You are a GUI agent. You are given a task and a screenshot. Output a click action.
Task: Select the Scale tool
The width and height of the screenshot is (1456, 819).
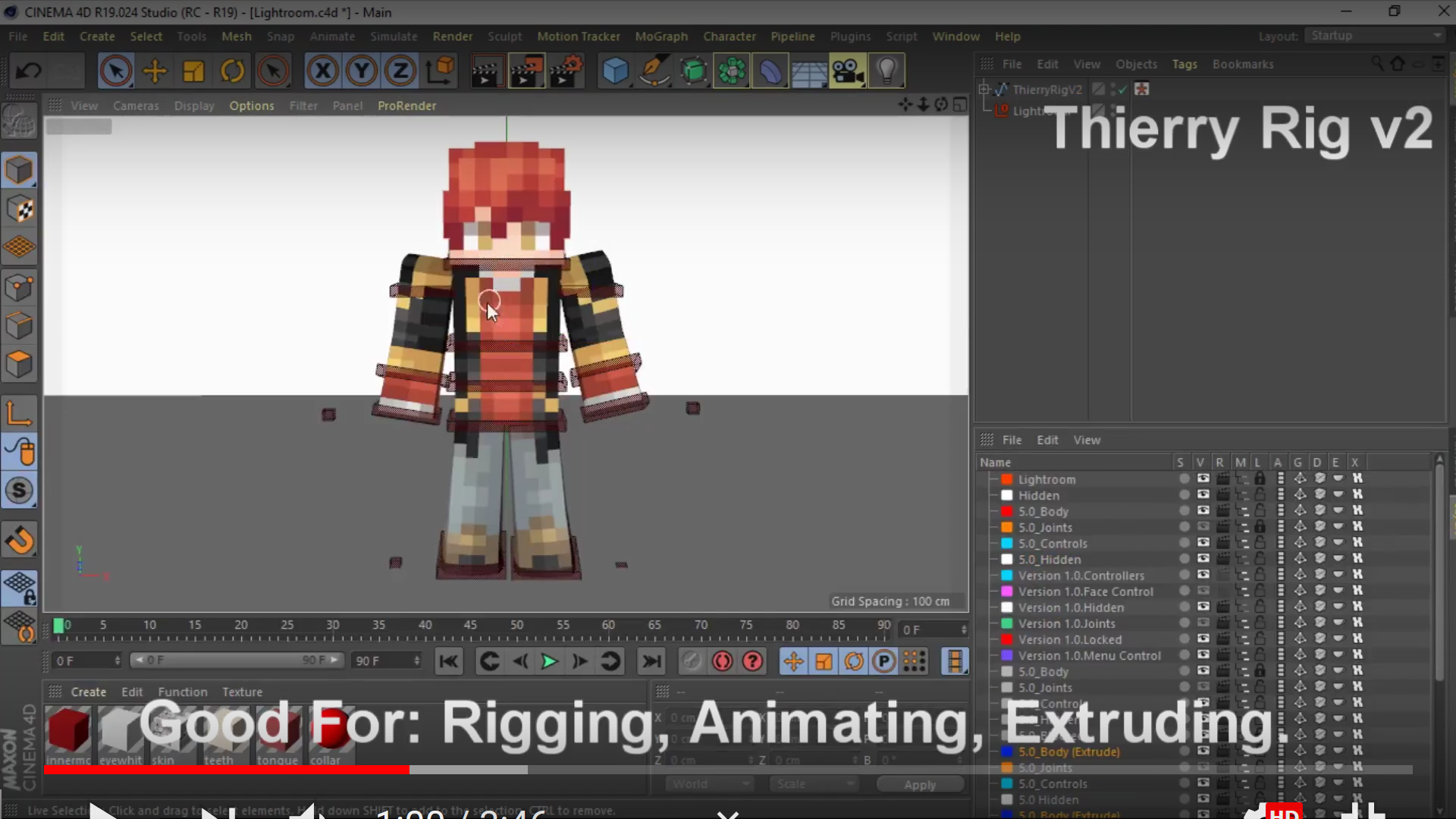tap(193, 71)
